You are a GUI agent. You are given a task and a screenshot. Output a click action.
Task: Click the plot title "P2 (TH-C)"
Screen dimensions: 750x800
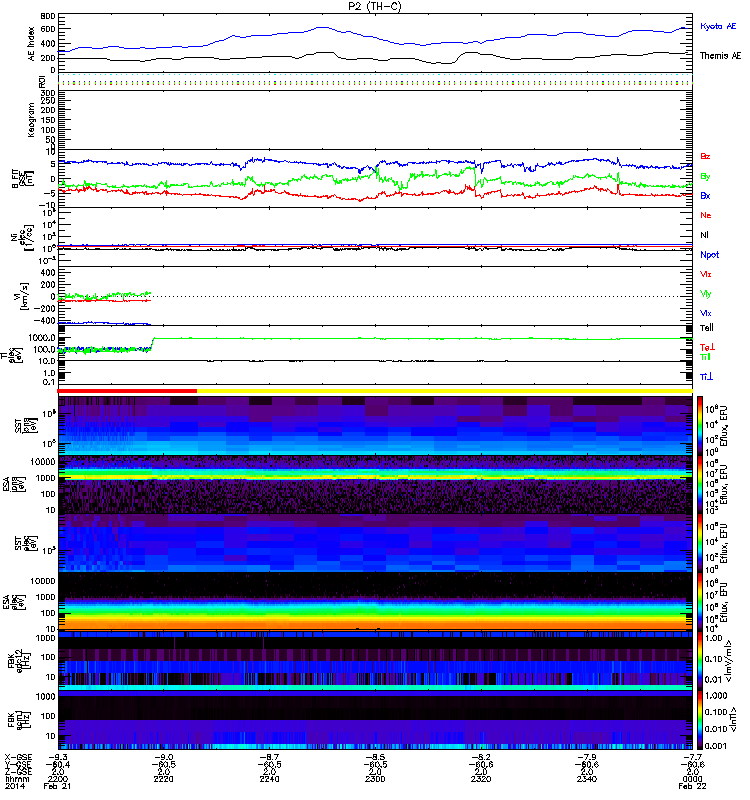374,6
